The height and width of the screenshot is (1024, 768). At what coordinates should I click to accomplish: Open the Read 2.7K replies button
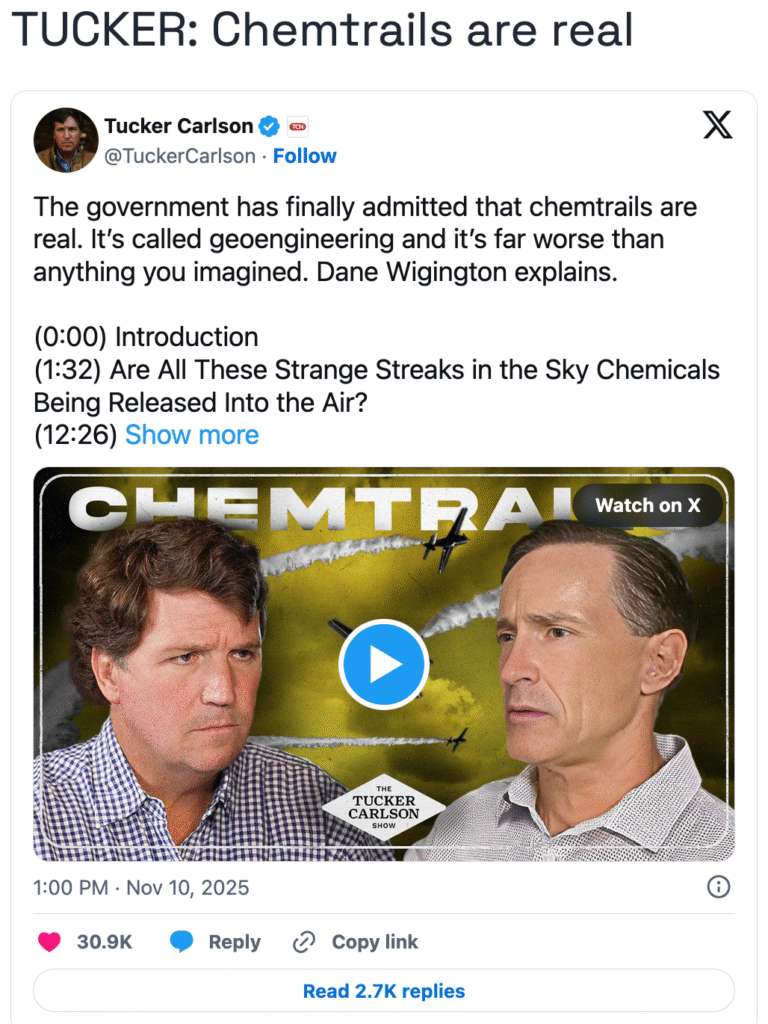pyautogui.click(x=384, y=991)
